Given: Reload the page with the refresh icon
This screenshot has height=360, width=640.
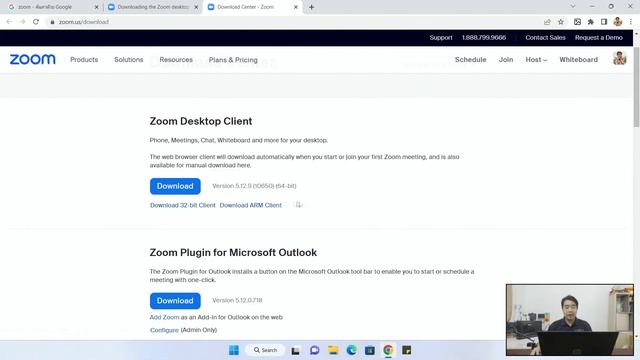Looking at the screenshot, I should point(36,22).
